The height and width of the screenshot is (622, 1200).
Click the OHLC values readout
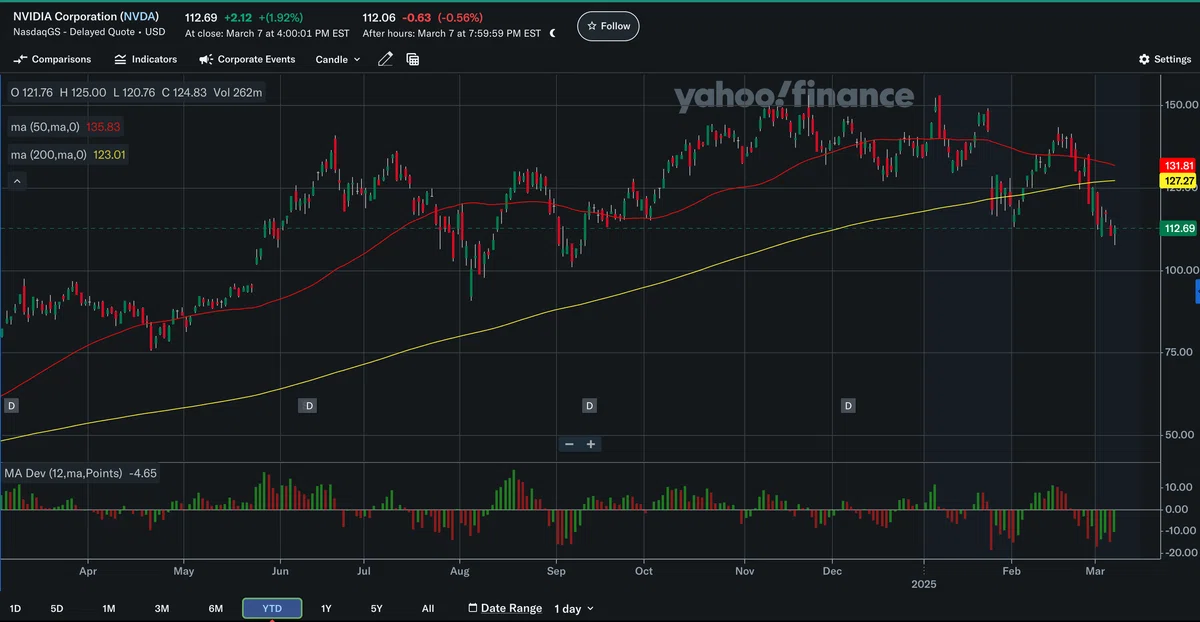136,92
